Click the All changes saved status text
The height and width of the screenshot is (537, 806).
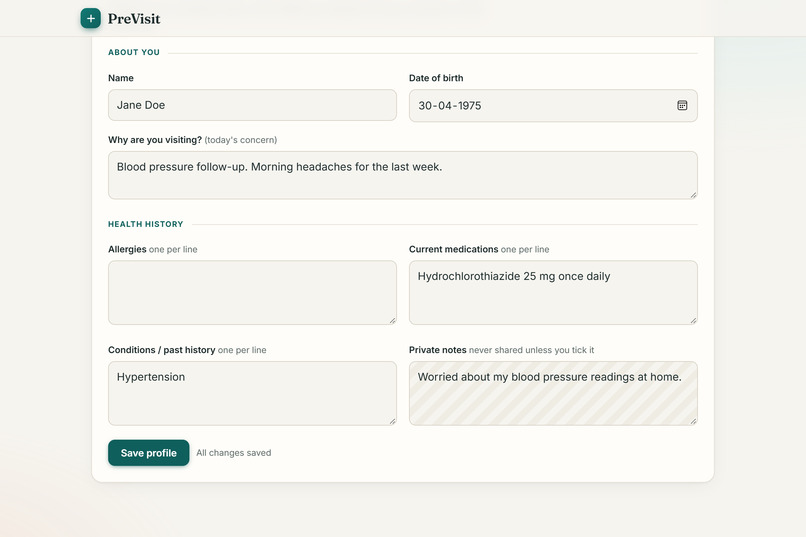coord(234,453)
